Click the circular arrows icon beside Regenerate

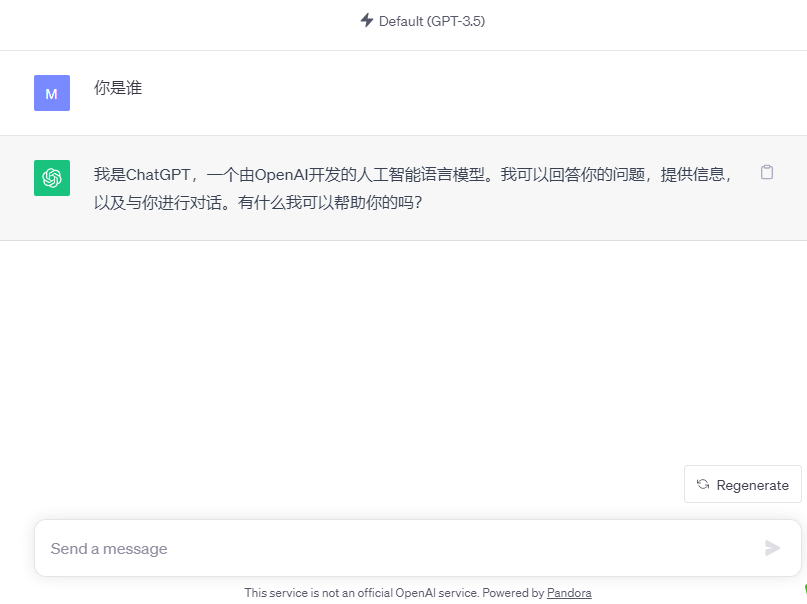coord(703,484)
